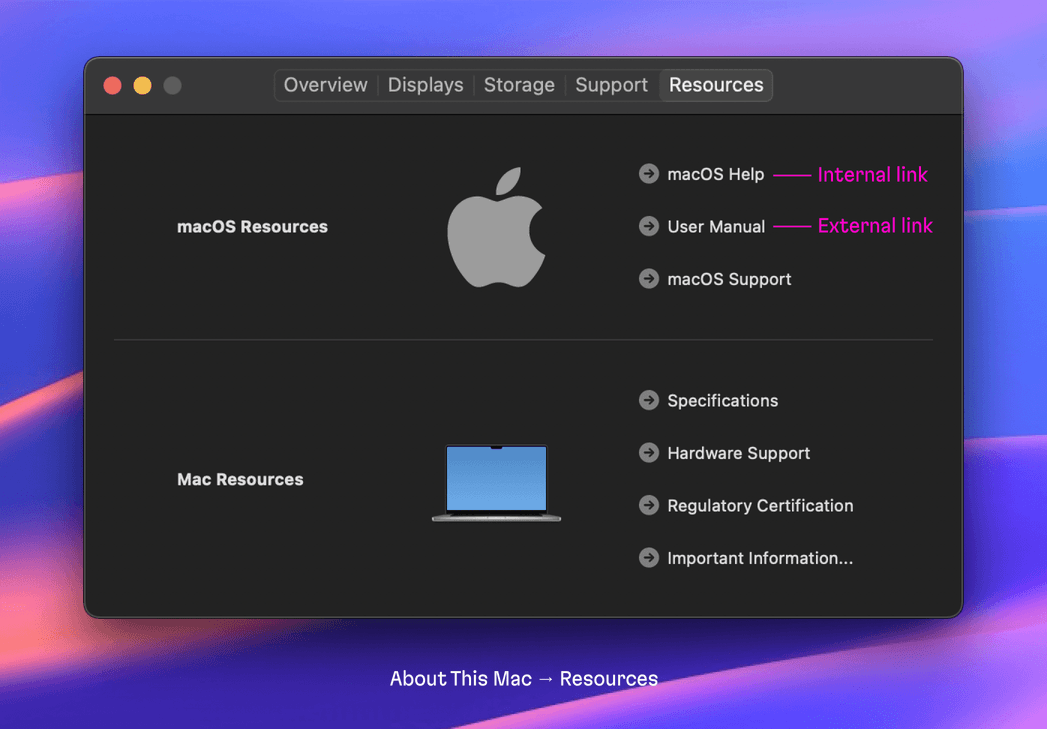Open the Specifications link
The height and width of the screenshot is (729, 1047).
click(722, 401)
